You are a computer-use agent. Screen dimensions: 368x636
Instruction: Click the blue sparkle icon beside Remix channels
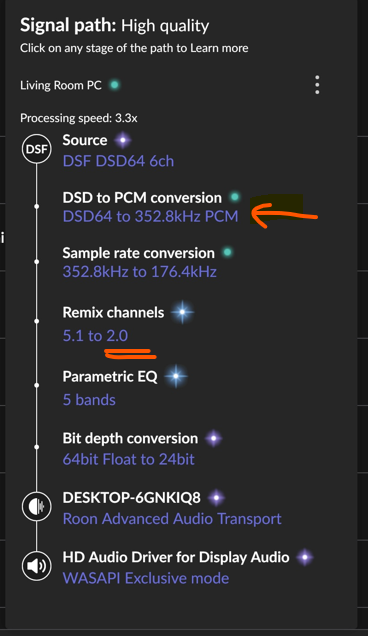182,312
